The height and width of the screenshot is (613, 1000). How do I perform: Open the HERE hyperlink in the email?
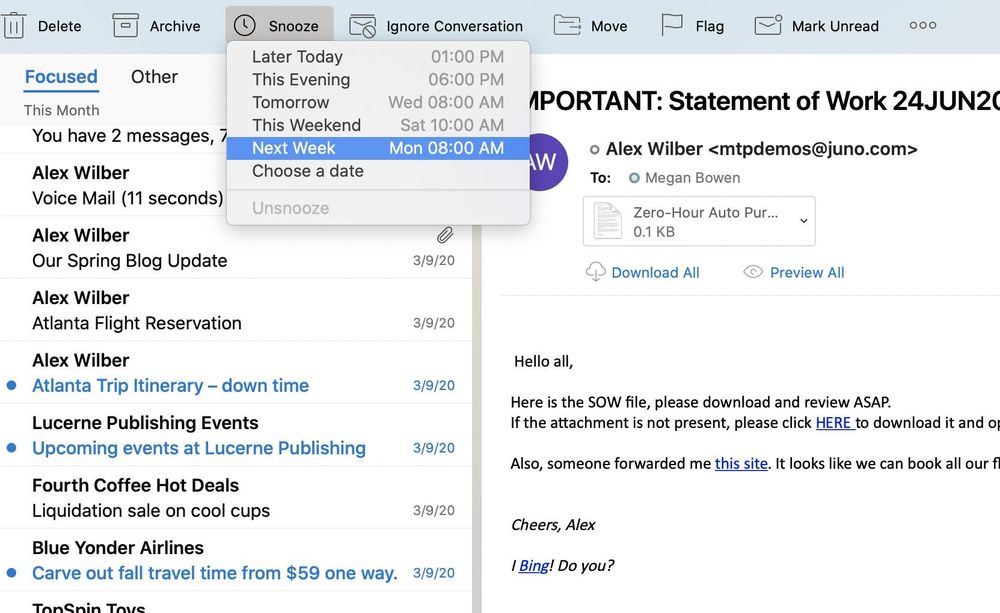(x=833, y=423)
